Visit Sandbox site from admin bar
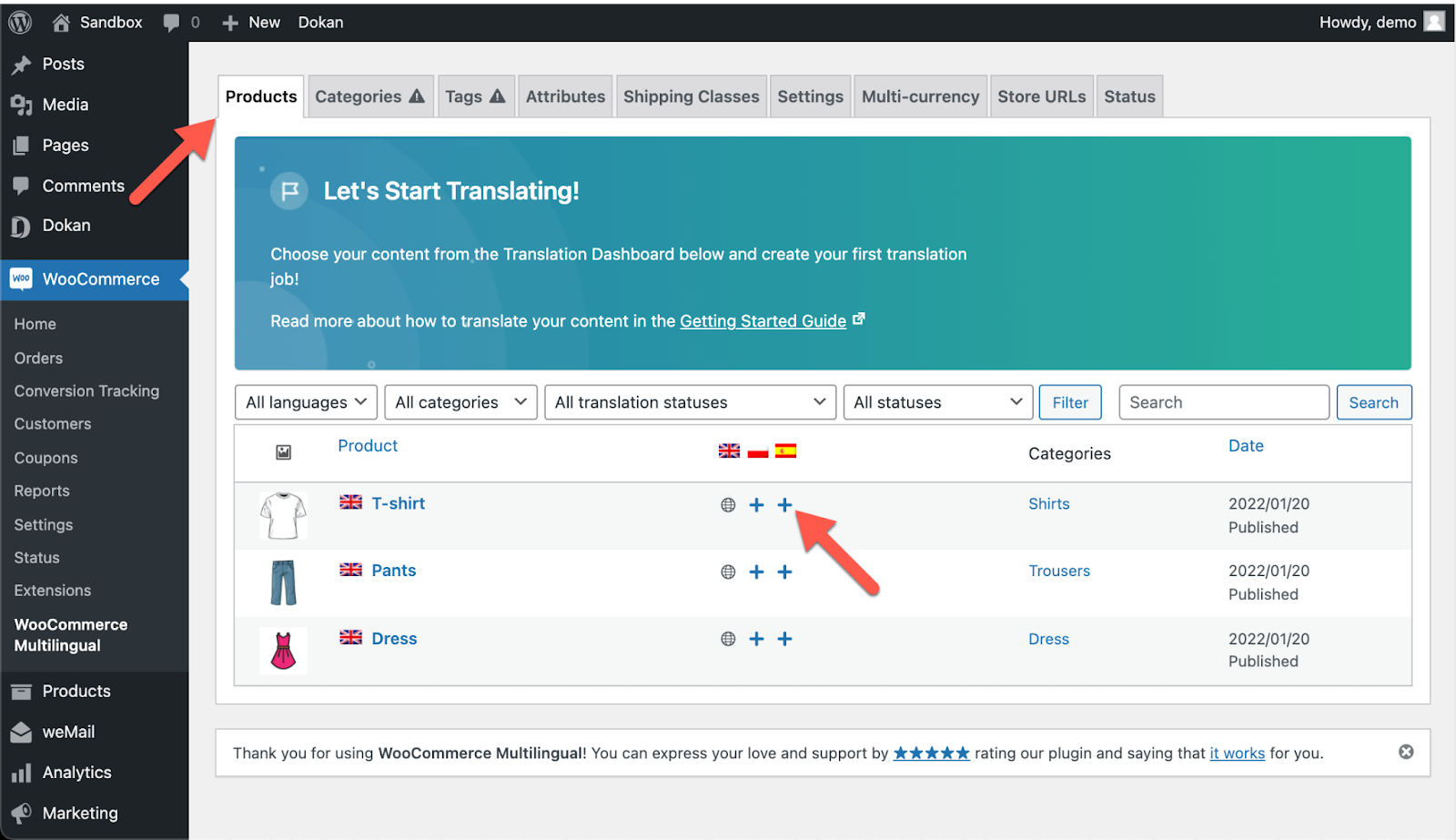The height and width of the screenshot is (840, 1456). (97, 23)
